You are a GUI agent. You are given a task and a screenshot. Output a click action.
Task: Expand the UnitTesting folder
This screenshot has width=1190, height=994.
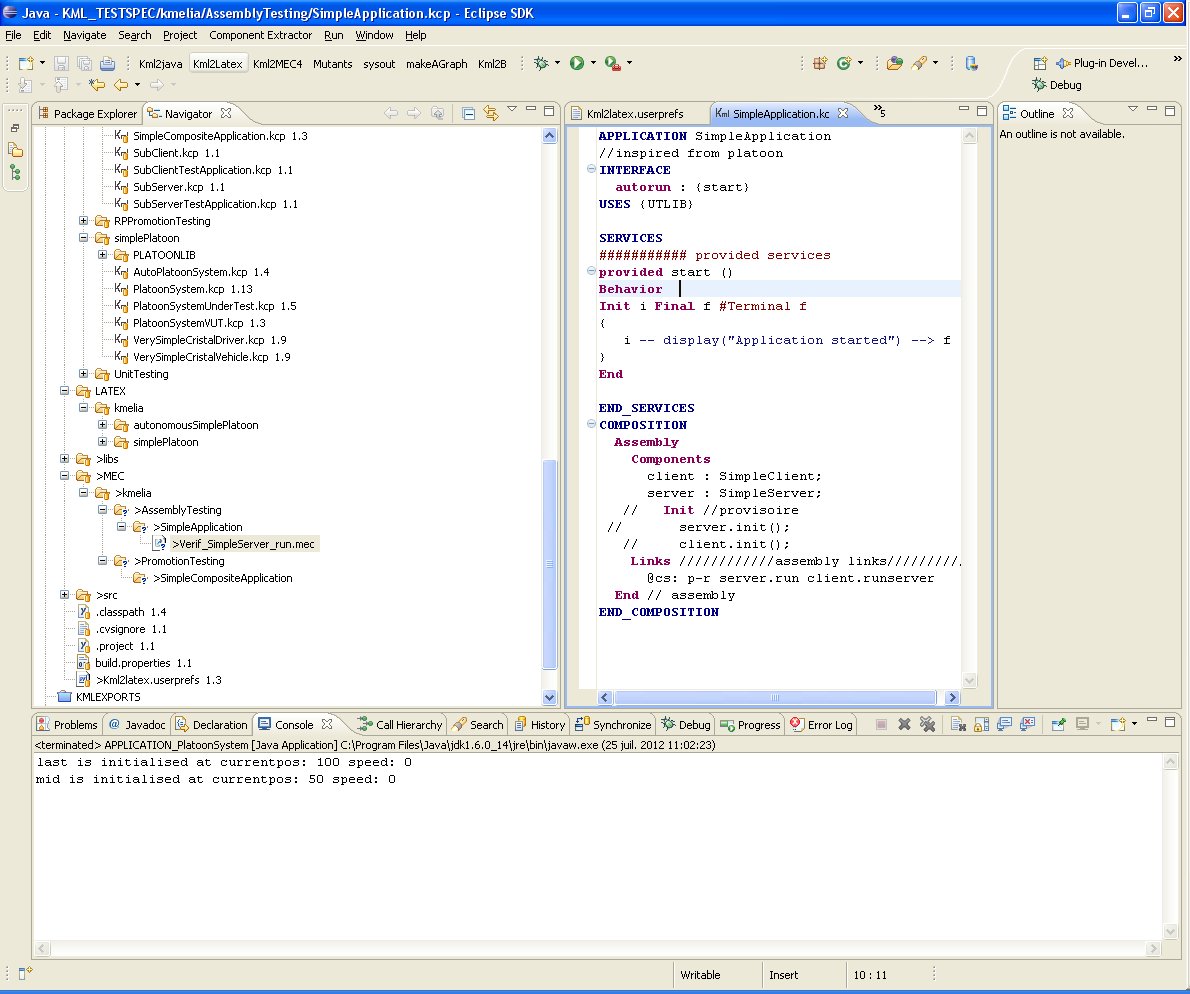tap(84, 374)
